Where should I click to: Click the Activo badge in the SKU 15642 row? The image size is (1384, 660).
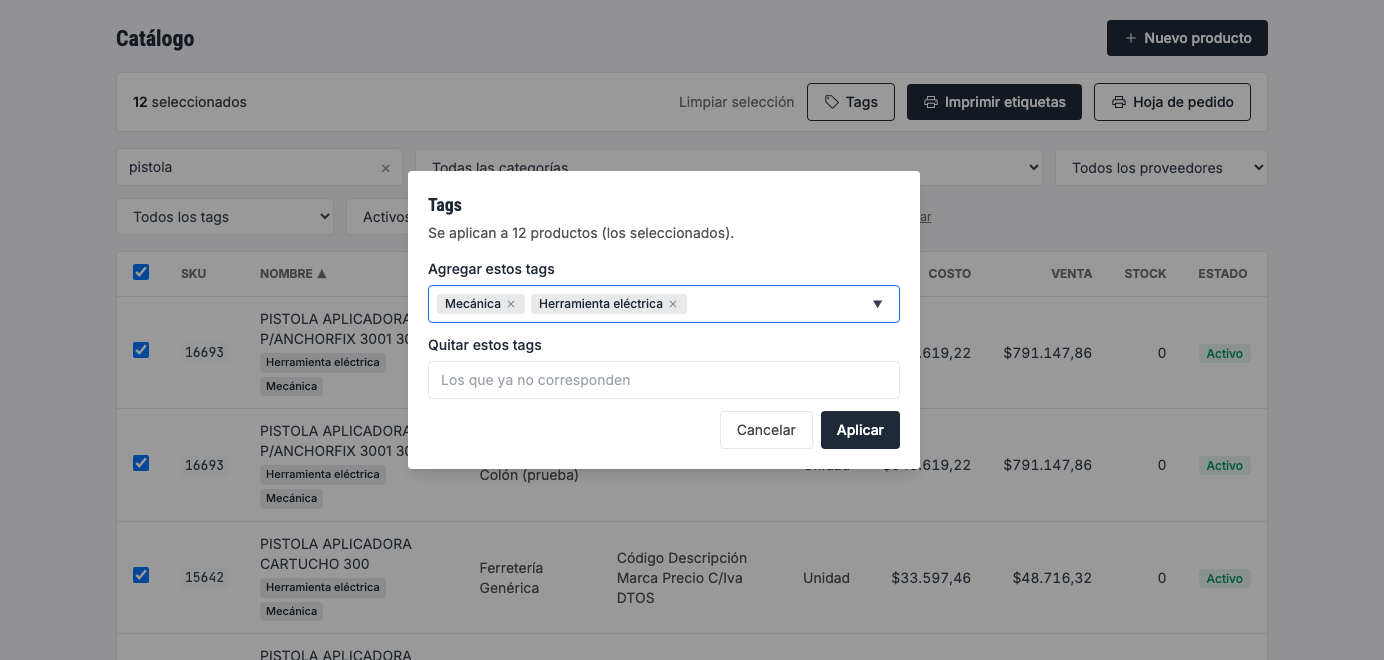point(1224,579)
